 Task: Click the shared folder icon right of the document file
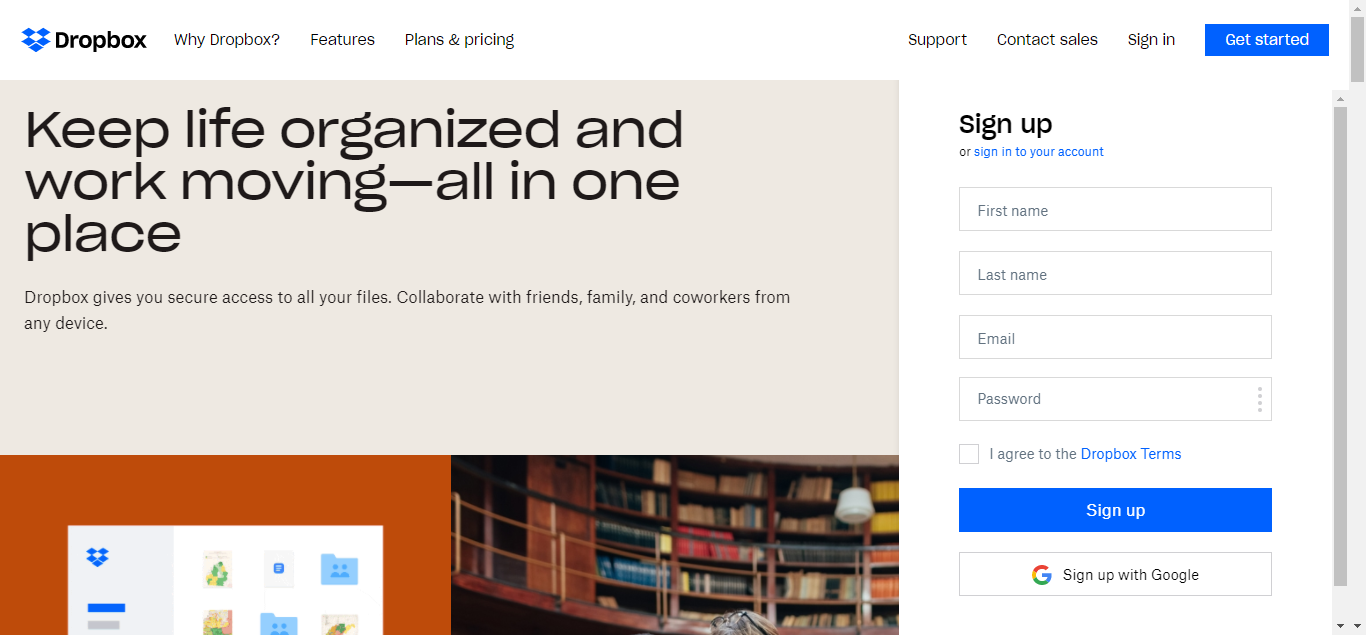pos(339,569)
